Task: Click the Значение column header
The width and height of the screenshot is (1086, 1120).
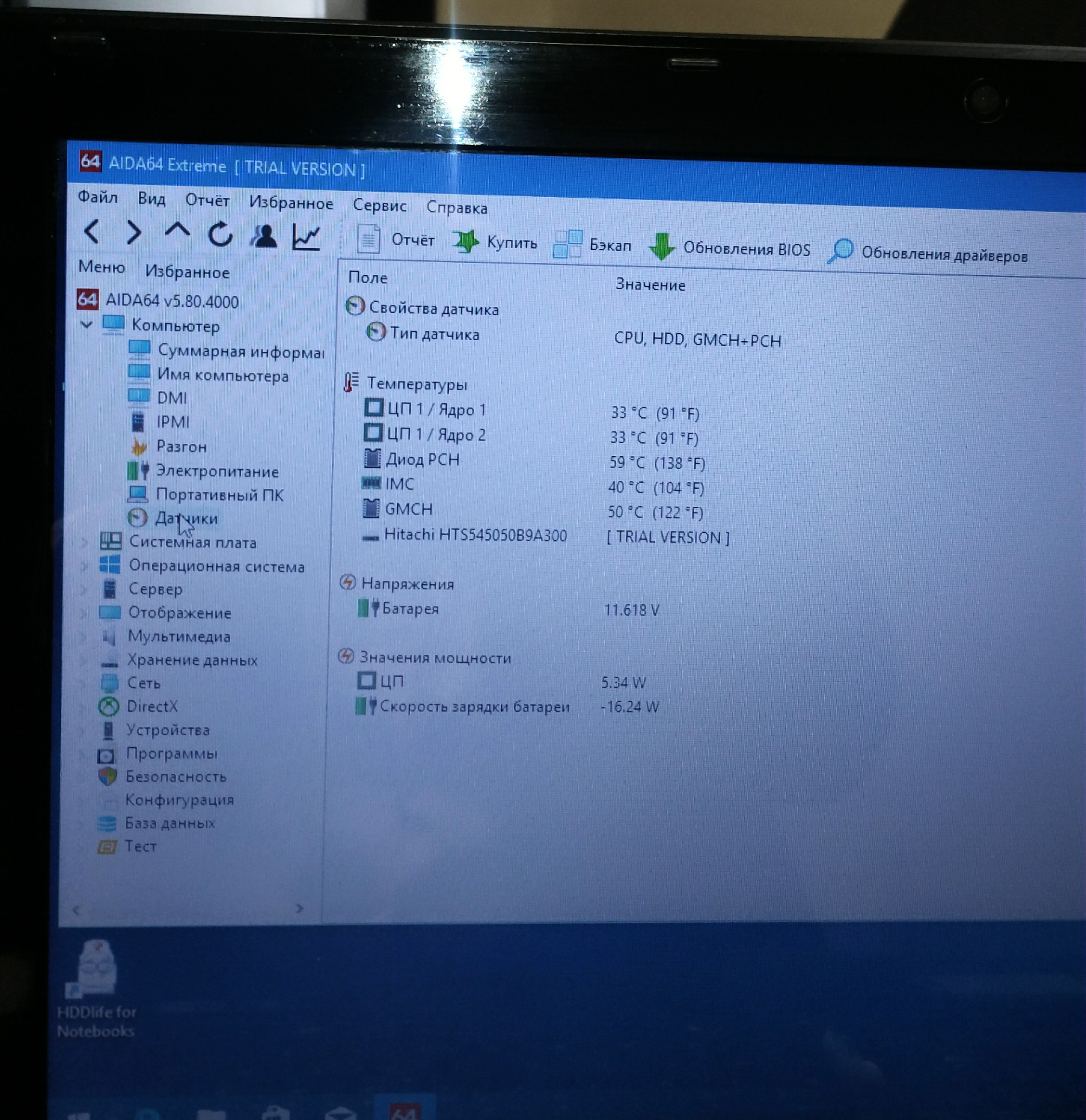Action: [x=650, y=285]
